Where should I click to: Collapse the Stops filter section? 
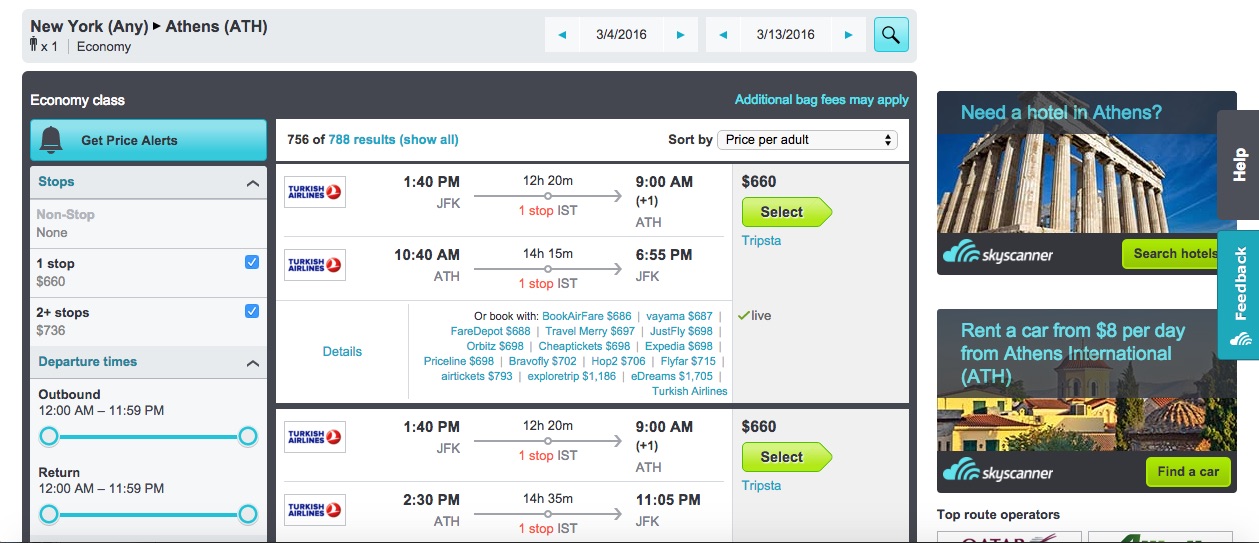[x=252, y=183]
